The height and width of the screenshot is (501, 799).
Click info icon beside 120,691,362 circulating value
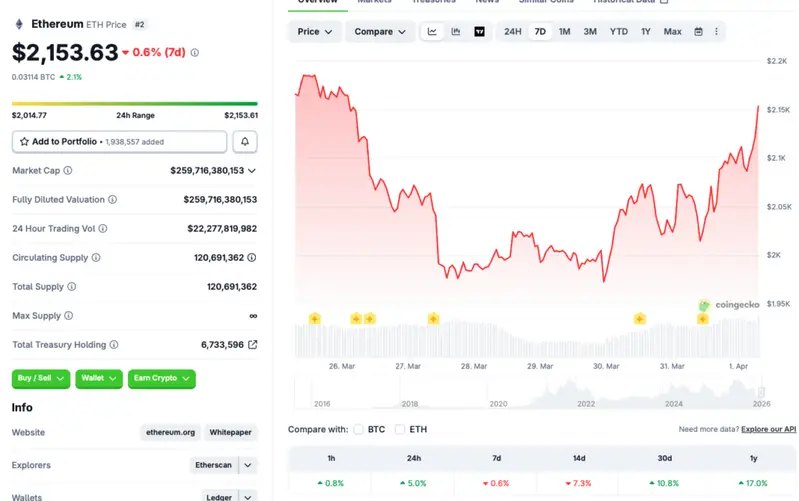[252, 257]
